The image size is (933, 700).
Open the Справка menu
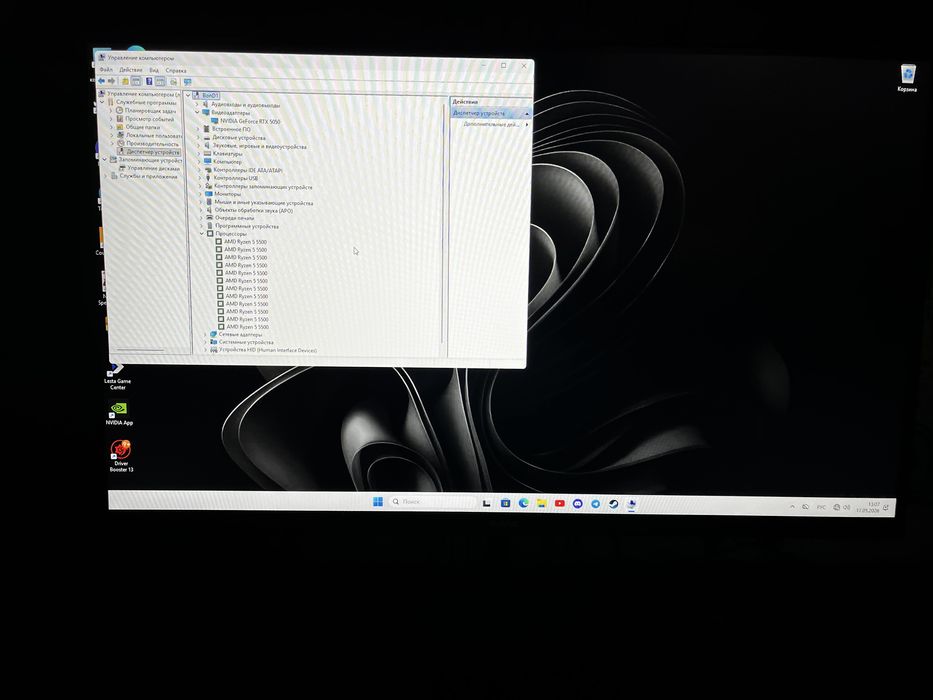pos(176,70)
